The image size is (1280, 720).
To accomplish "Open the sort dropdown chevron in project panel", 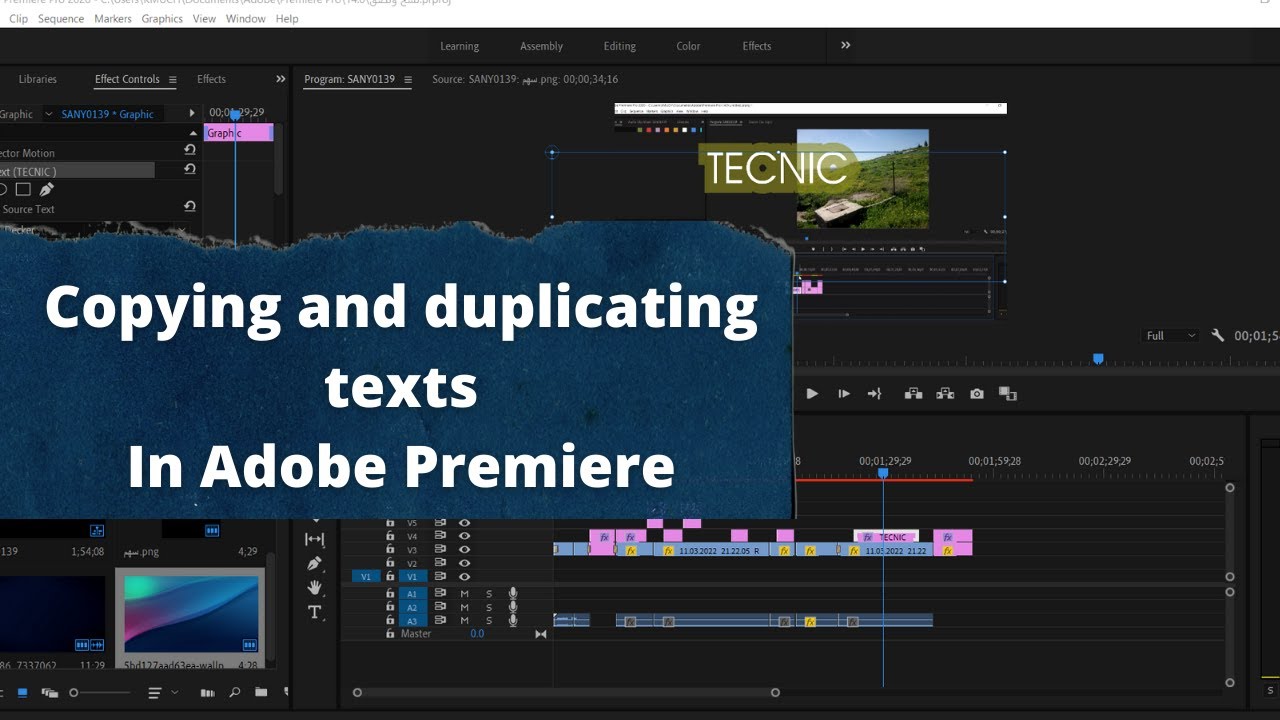I will click(175, 692).
